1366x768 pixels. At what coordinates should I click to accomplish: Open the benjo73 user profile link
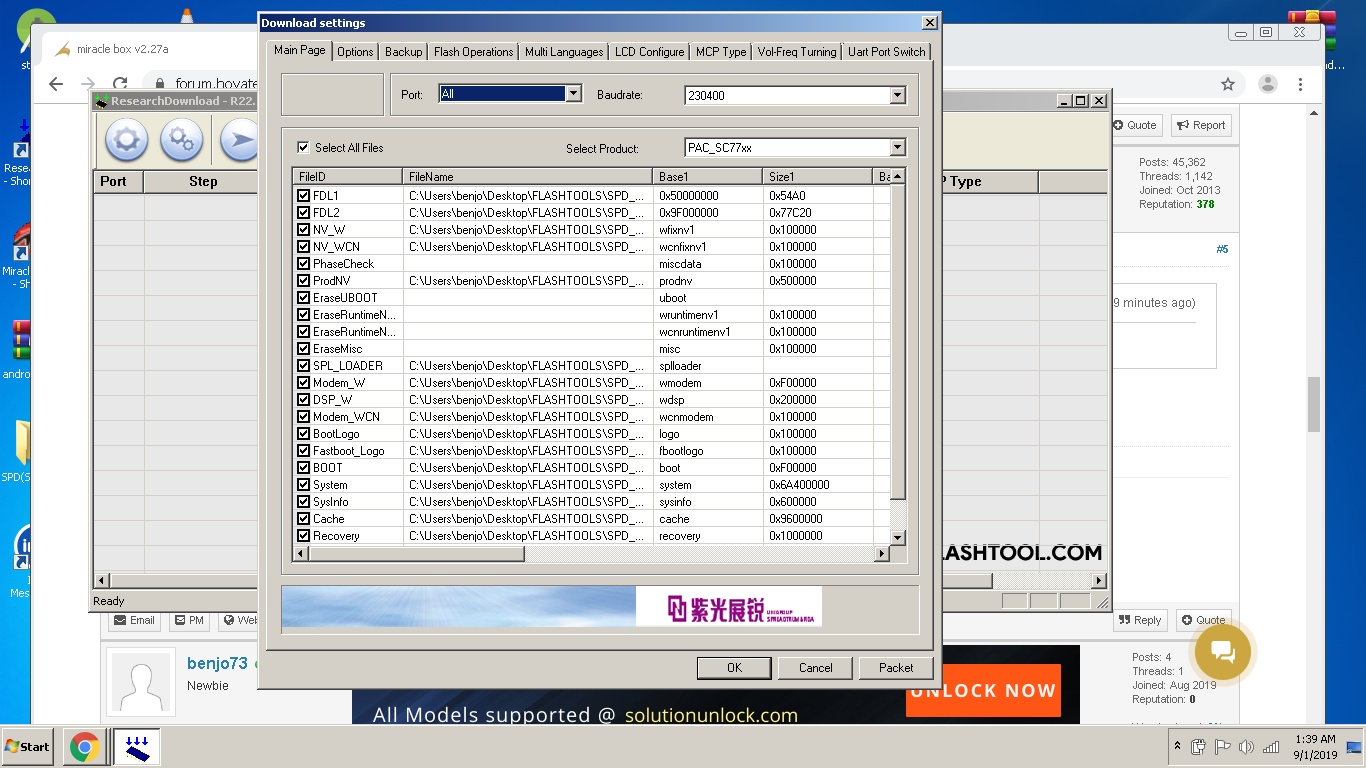217,663
